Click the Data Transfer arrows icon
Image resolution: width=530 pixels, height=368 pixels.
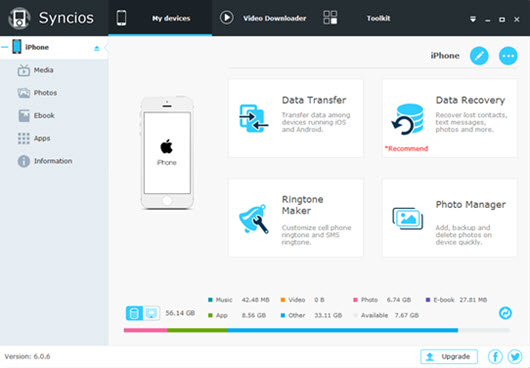(x=253, y=118)
